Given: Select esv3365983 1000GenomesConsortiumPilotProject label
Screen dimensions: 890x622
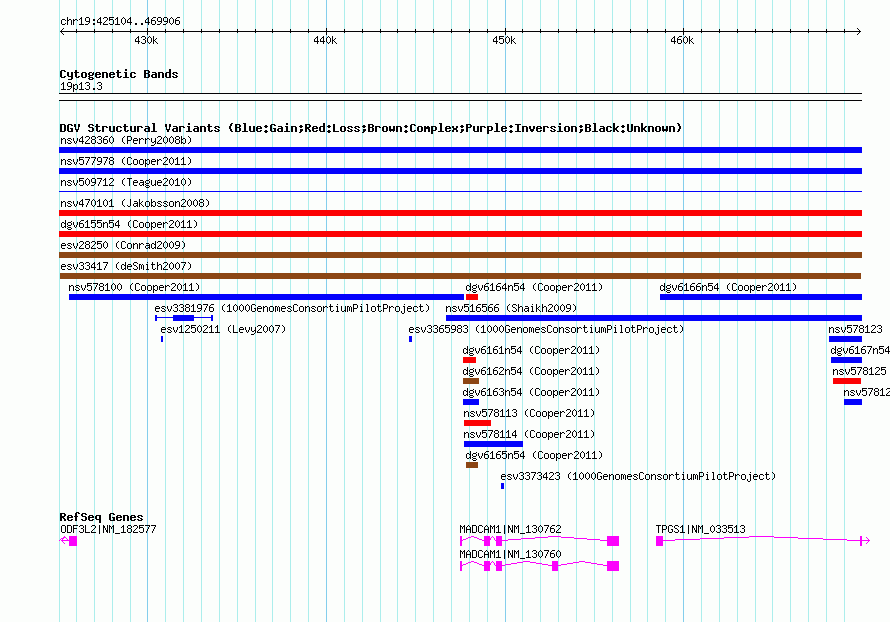Looking at the screenshot, I should tap(546, 329).
